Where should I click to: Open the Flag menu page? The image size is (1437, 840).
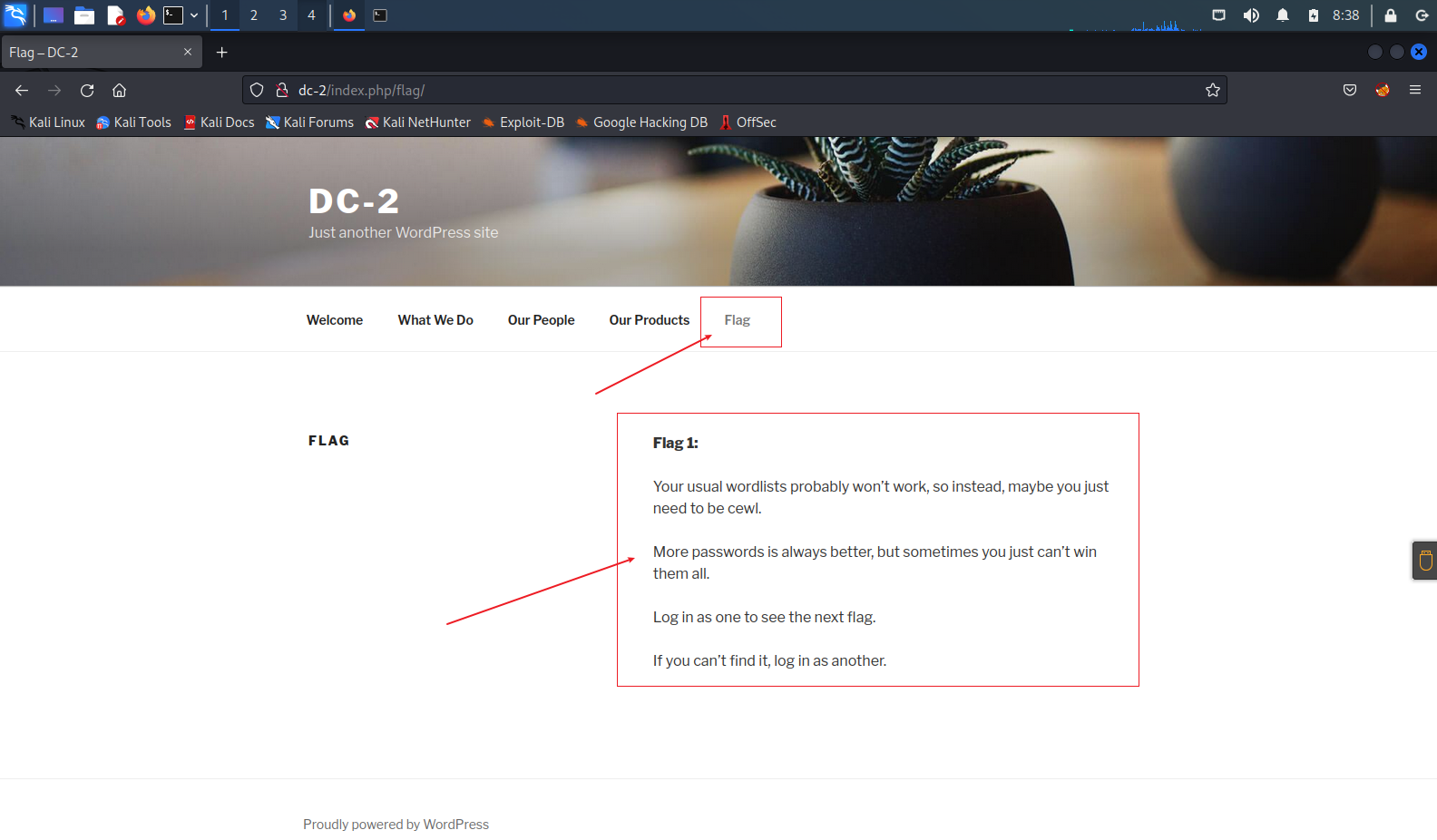pos(738,320)
